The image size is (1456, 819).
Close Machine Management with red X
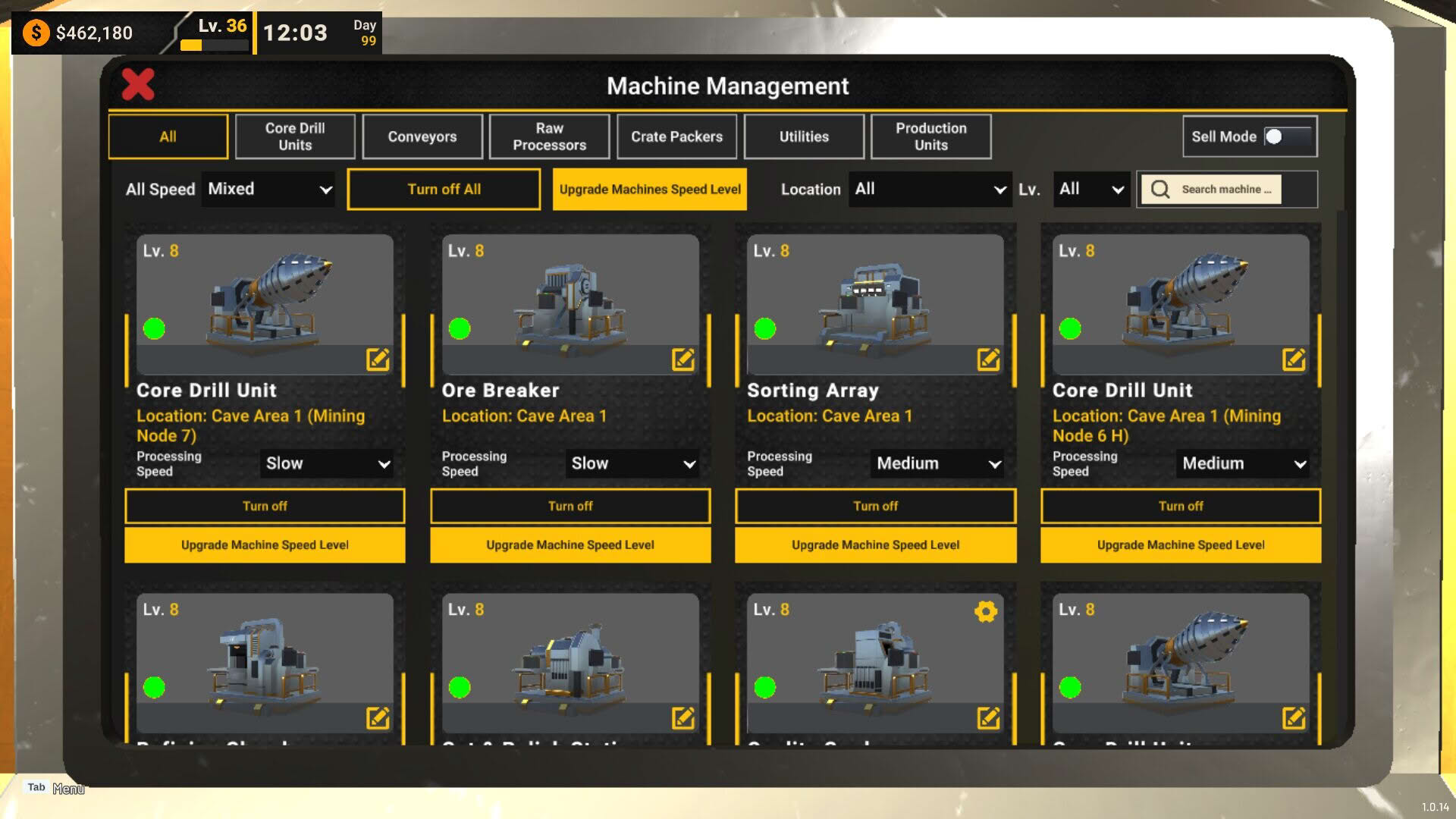(x=138, y=84)
